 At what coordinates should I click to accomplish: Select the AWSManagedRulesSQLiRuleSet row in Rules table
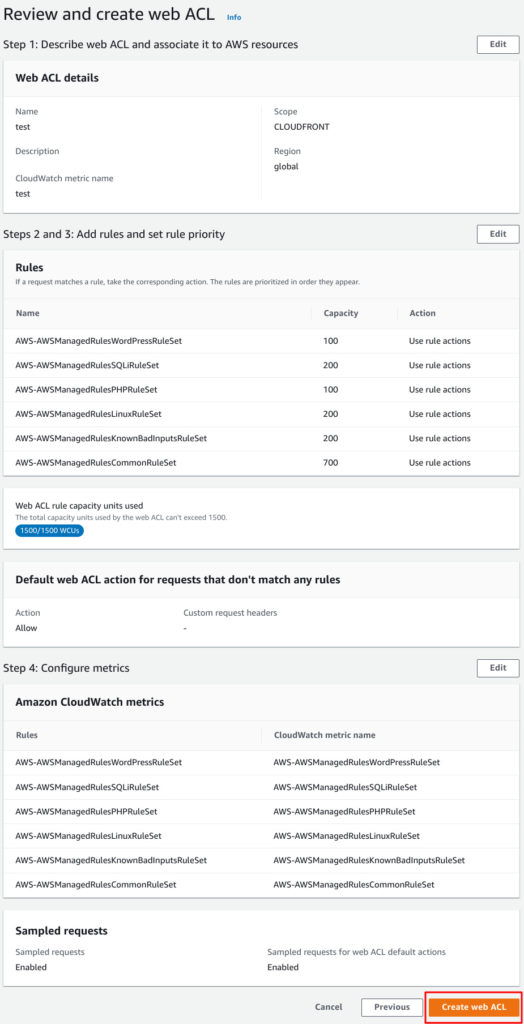261,365
